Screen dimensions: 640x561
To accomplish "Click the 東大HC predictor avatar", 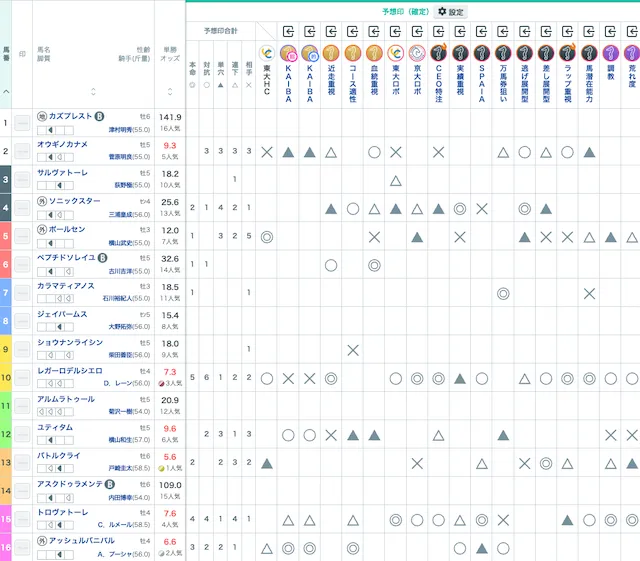I will (x=267, y=53).
